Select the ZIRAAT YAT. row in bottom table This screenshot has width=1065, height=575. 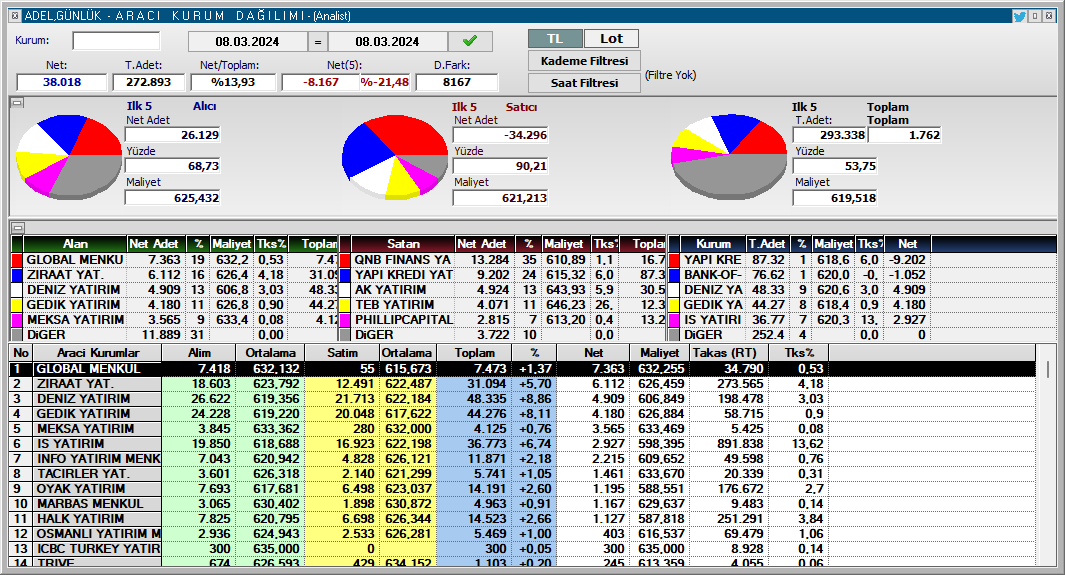pos(522,384)
